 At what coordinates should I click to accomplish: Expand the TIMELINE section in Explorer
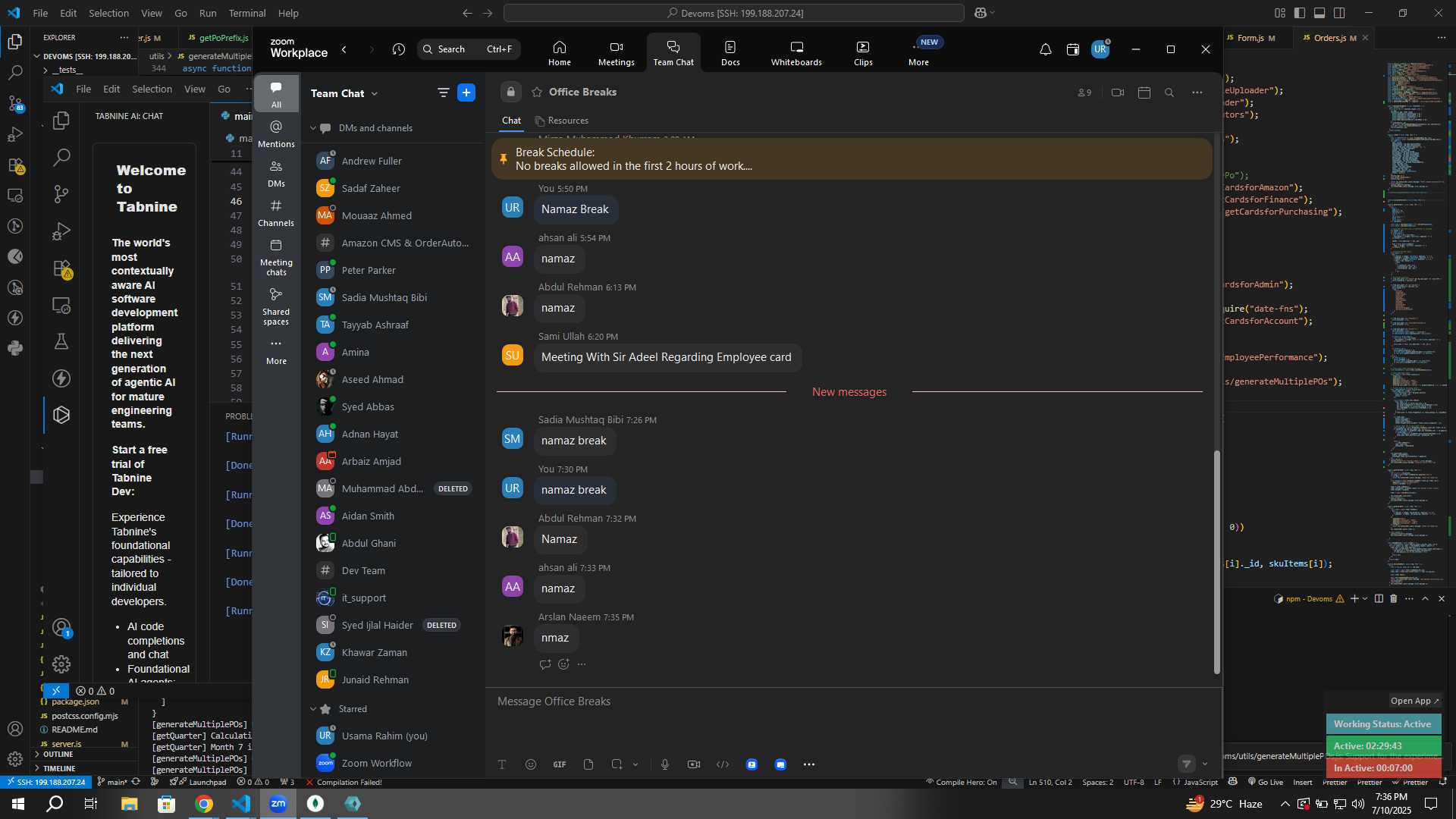point(59,768)
